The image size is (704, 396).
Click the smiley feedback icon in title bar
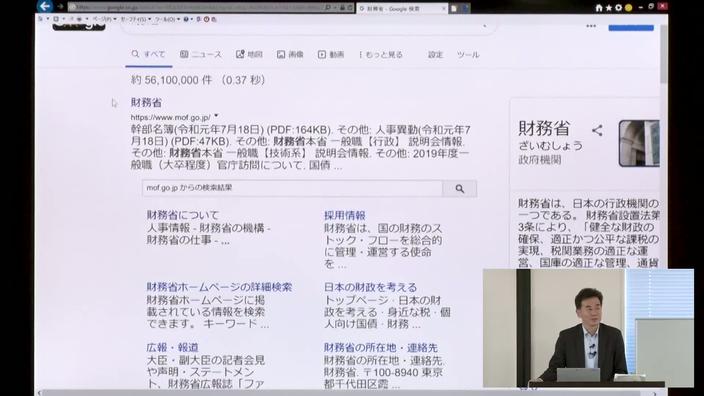pyautogui.click(x=629, y=8)
